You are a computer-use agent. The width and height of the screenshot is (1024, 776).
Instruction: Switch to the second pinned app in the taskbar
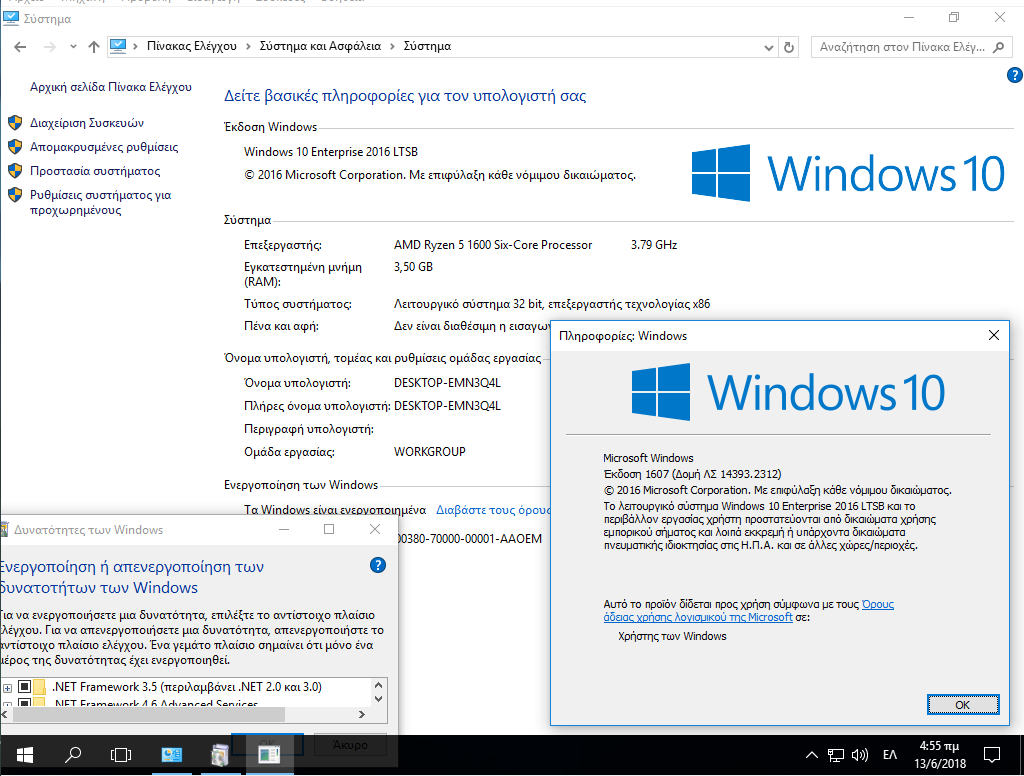(220, 756)
